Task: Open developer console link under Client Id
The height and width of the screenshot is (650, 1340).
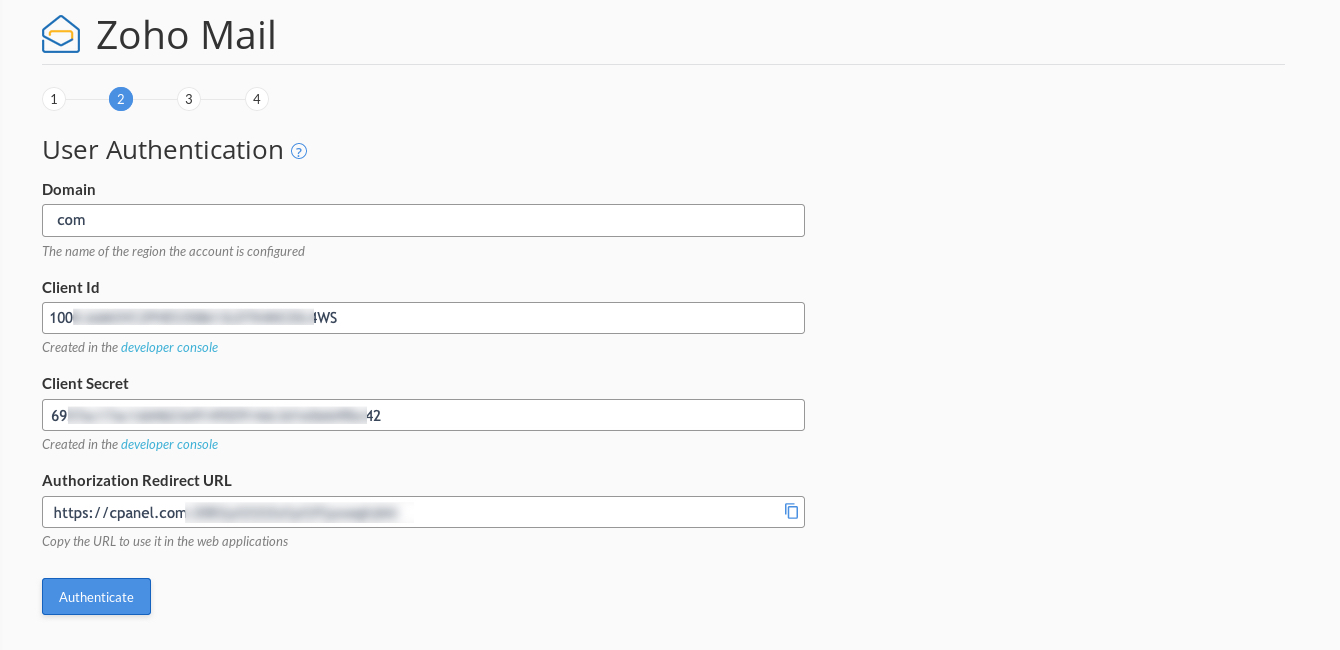Action: (x=169, y=348)
